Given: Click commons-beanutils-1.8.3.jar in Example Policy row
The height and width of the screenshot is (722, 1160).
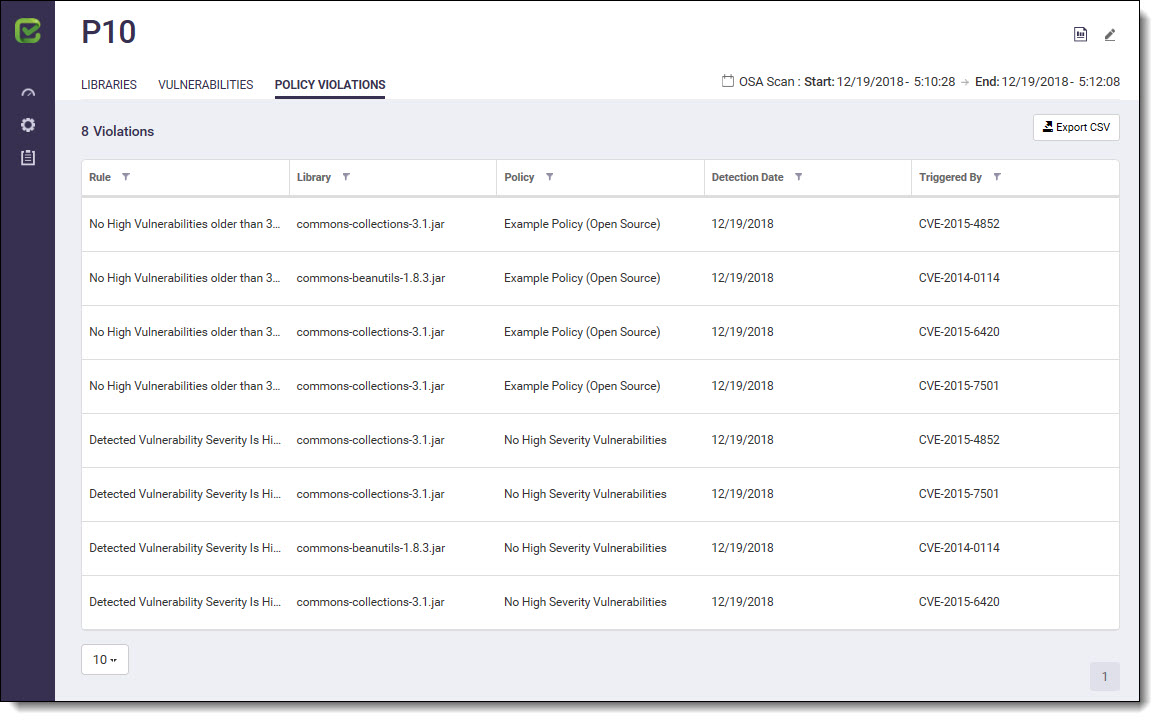Looking at the screenshot, I should point(371,278).
